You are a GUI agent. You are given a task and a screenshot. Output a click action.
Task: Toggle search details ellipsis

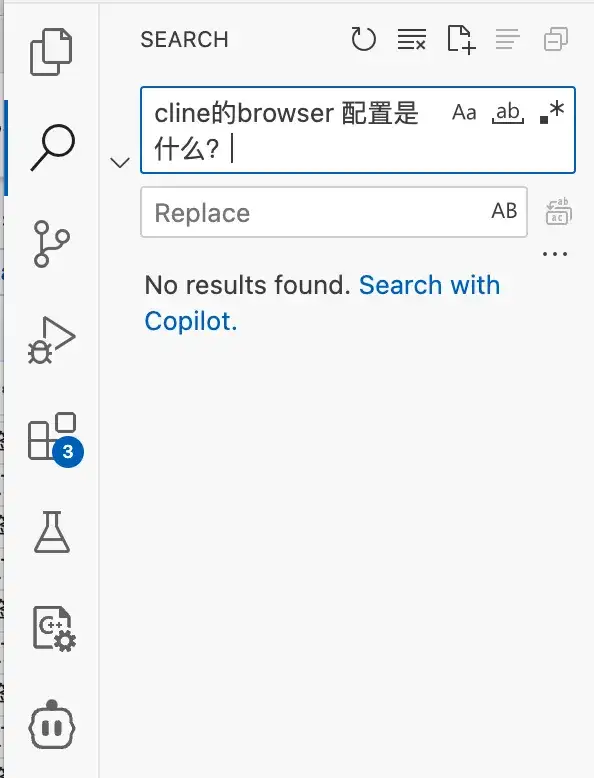coord(555,254)
